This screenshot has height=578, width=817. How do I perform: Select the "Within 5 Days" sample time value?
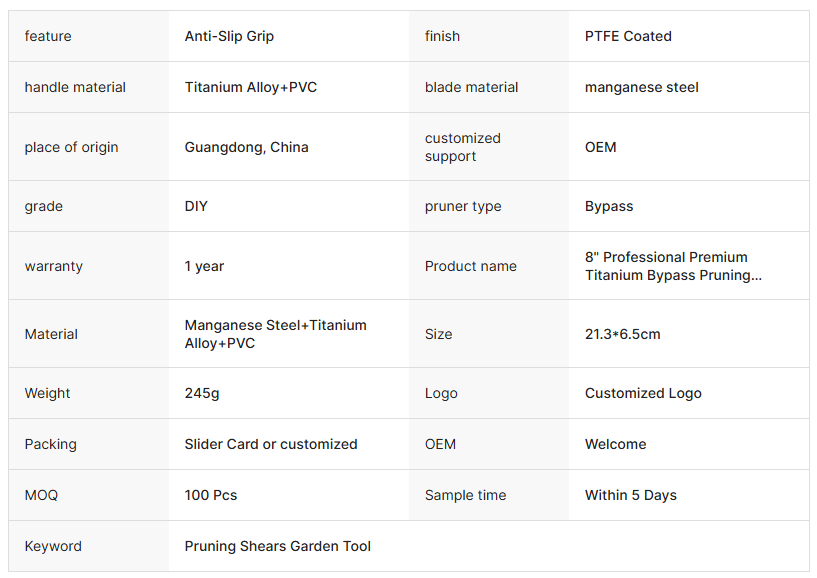point(631,495)
